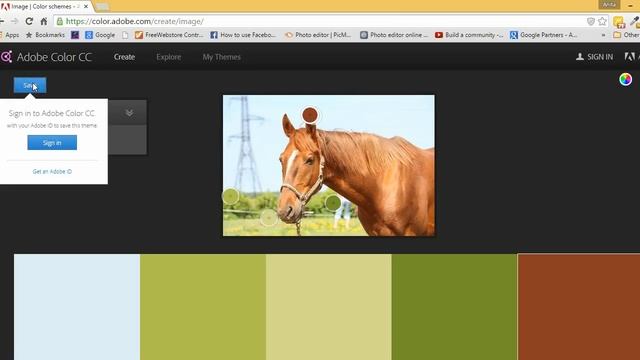Screen dimensions: 640x360
Task: Expand the bookmarks overflow chevron
Action: (x=603, y=35)
